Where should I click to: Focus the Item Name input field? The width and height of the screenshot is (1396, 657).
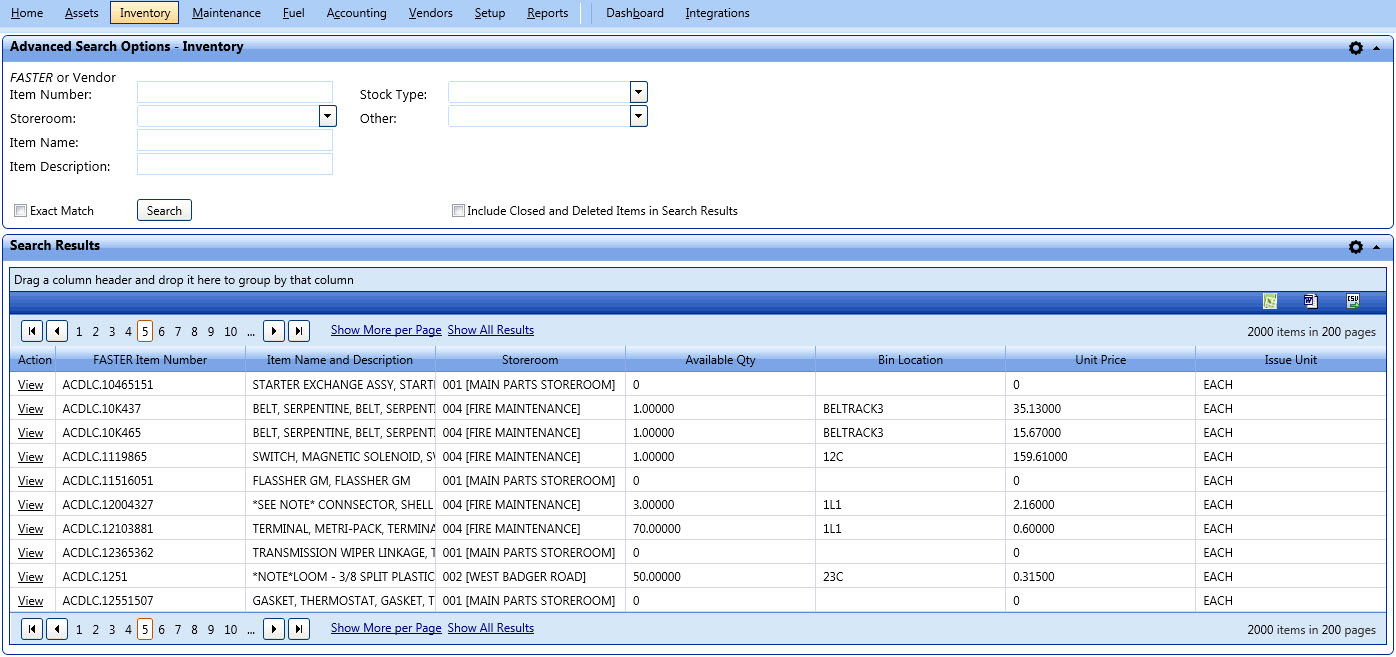click(235, 140)
